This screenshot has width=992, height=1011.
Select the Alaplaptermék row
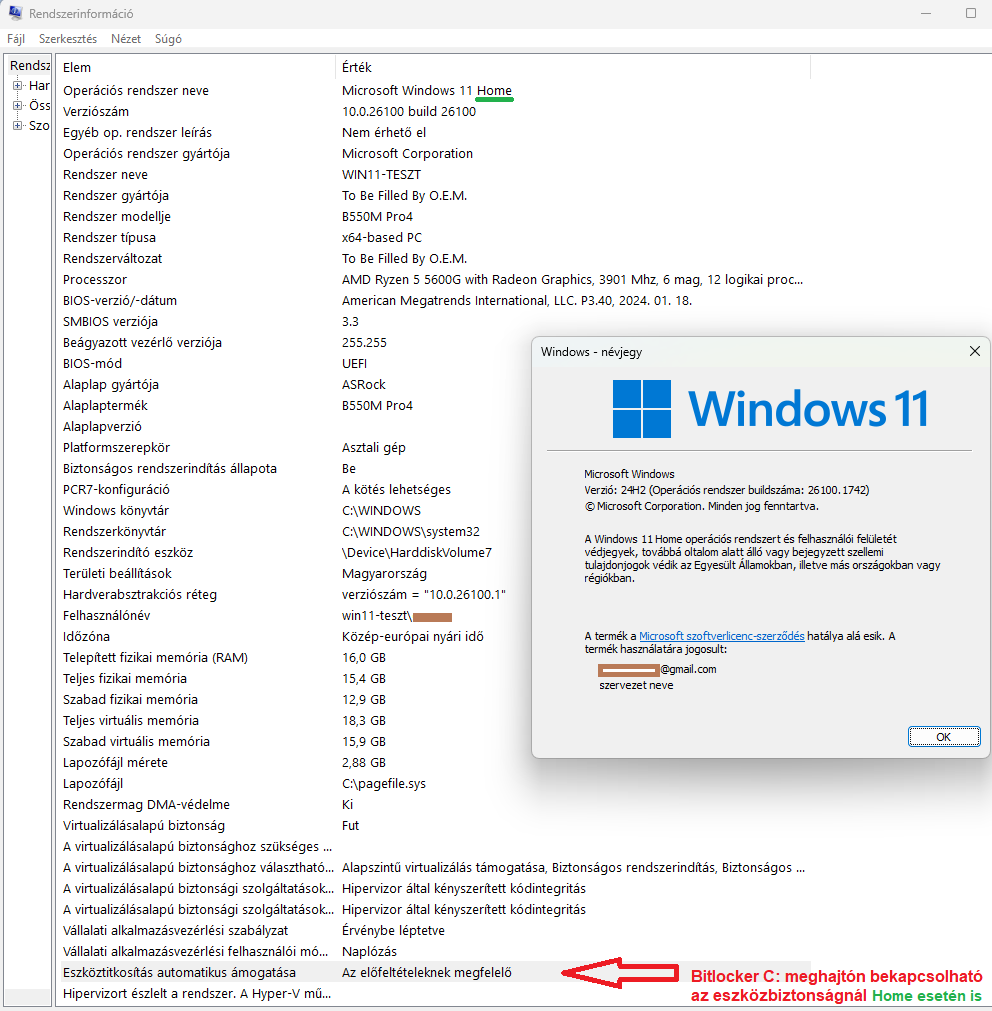coord(297,406)
